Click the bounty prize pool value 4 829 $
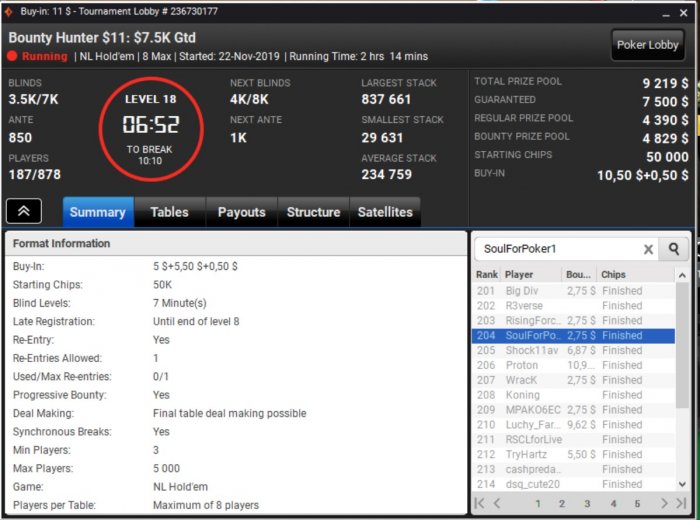 665,138
